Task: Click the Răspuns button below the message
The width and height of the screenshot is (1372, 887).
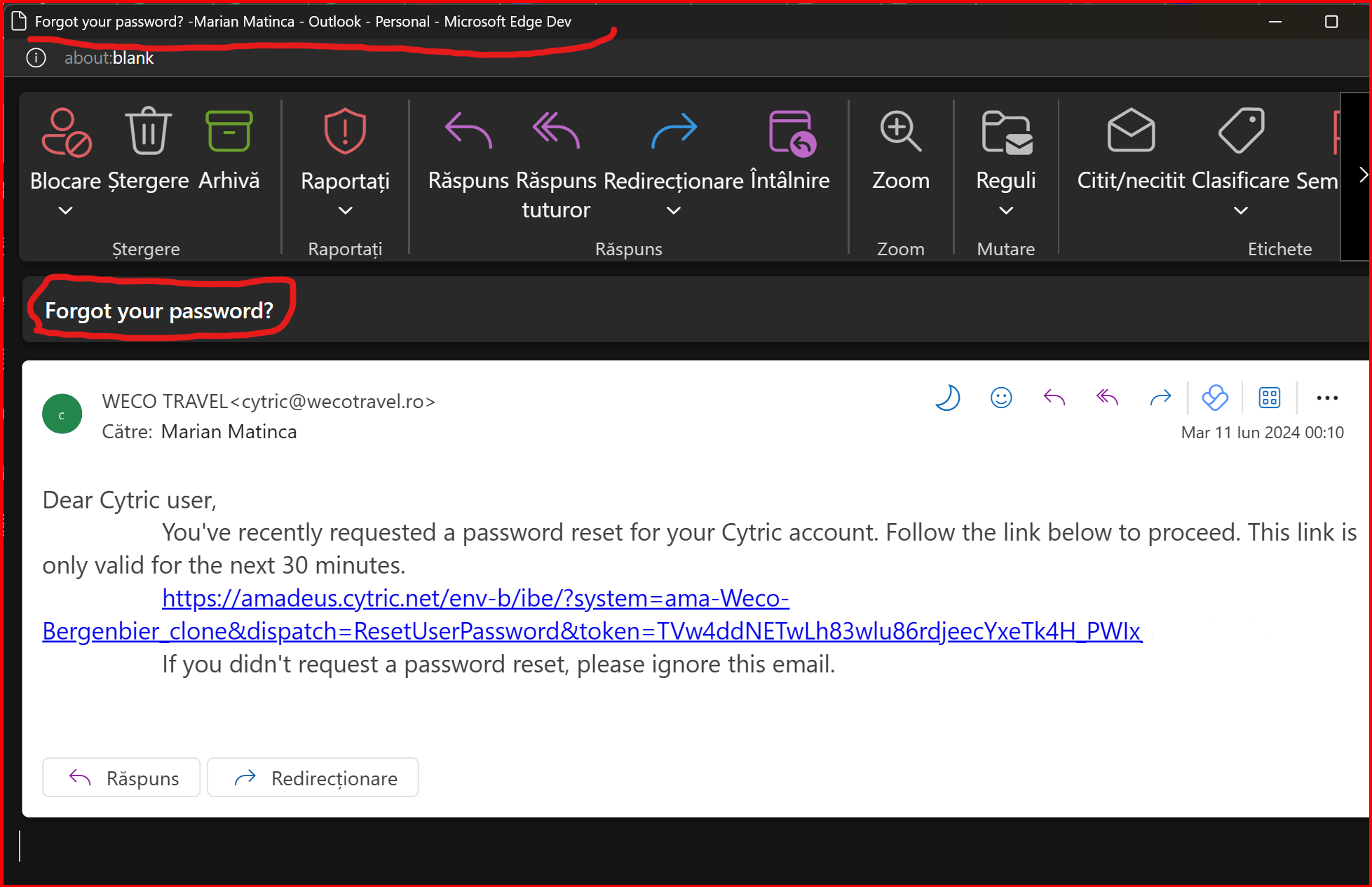Action: tap(121, 778)
